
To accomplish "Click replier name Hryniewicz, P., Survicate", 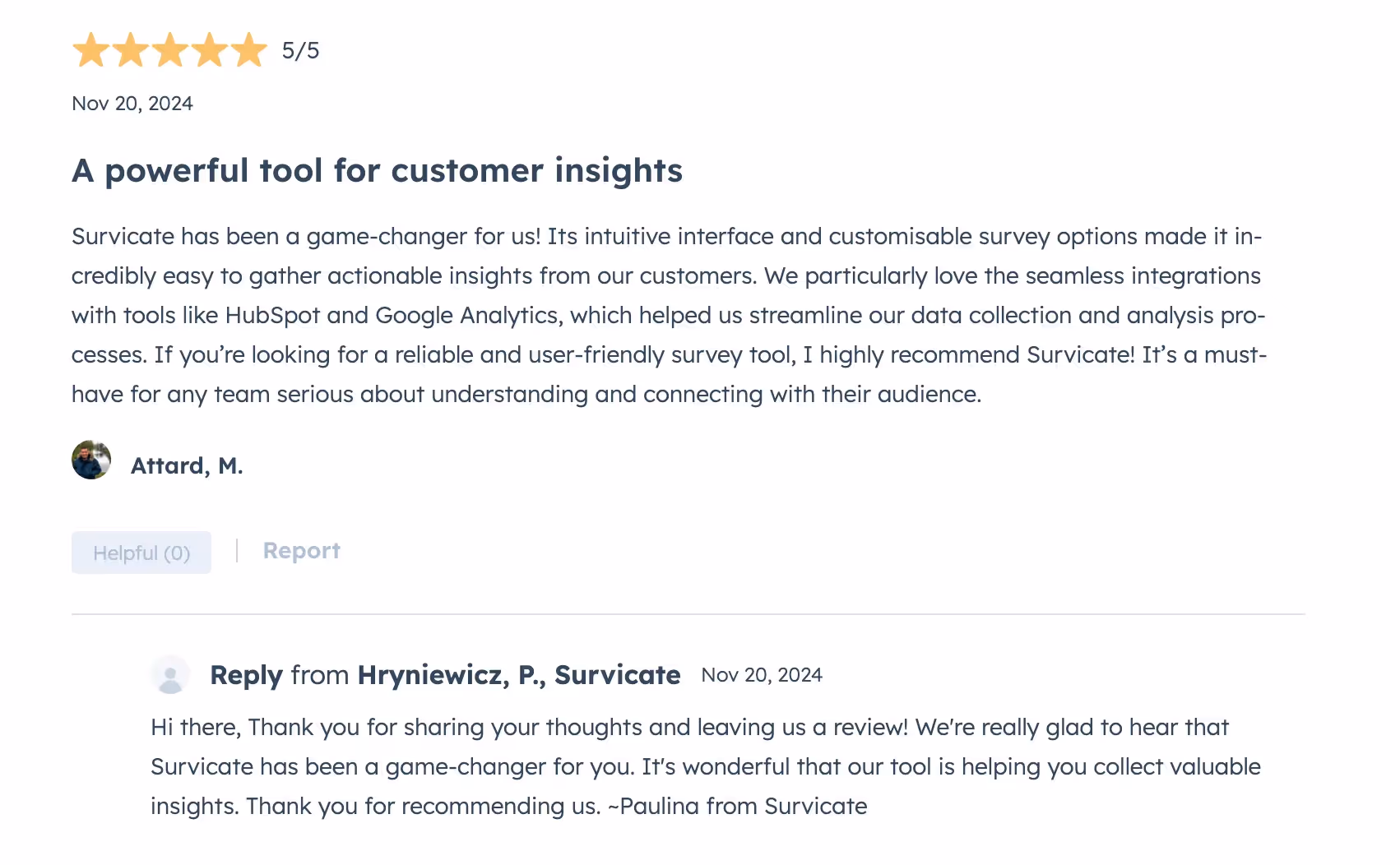I will tap(519, 675).
